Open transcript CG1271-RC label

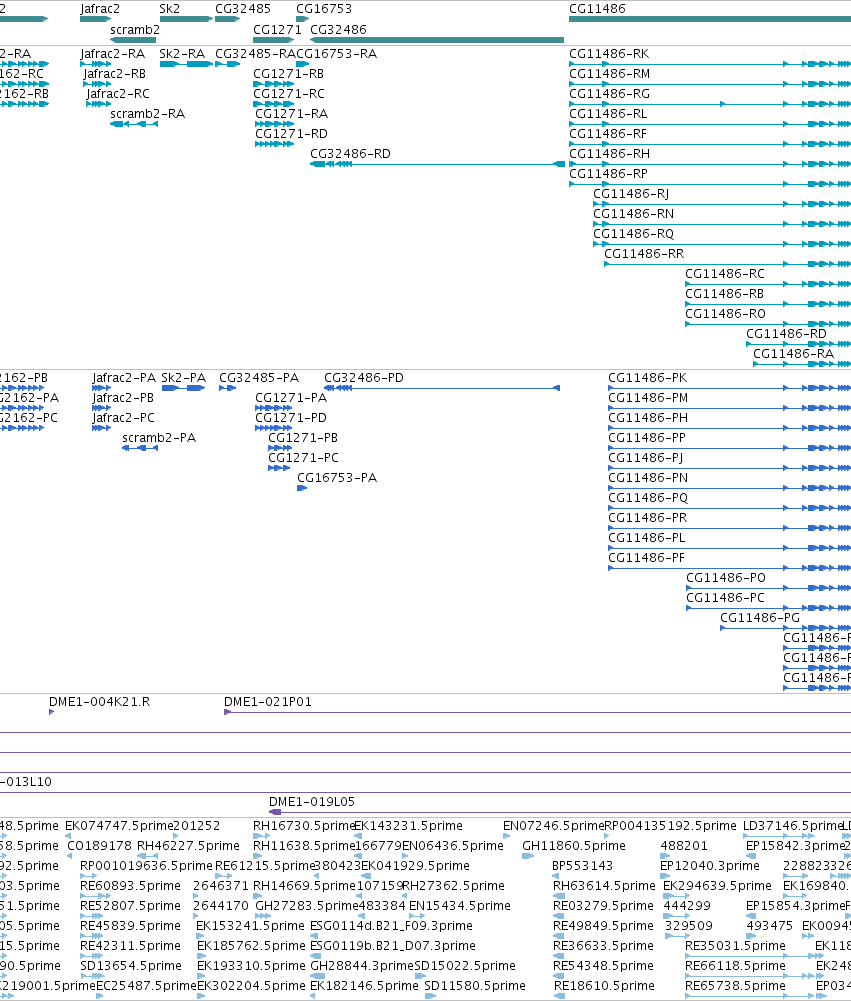click(289, 94)
